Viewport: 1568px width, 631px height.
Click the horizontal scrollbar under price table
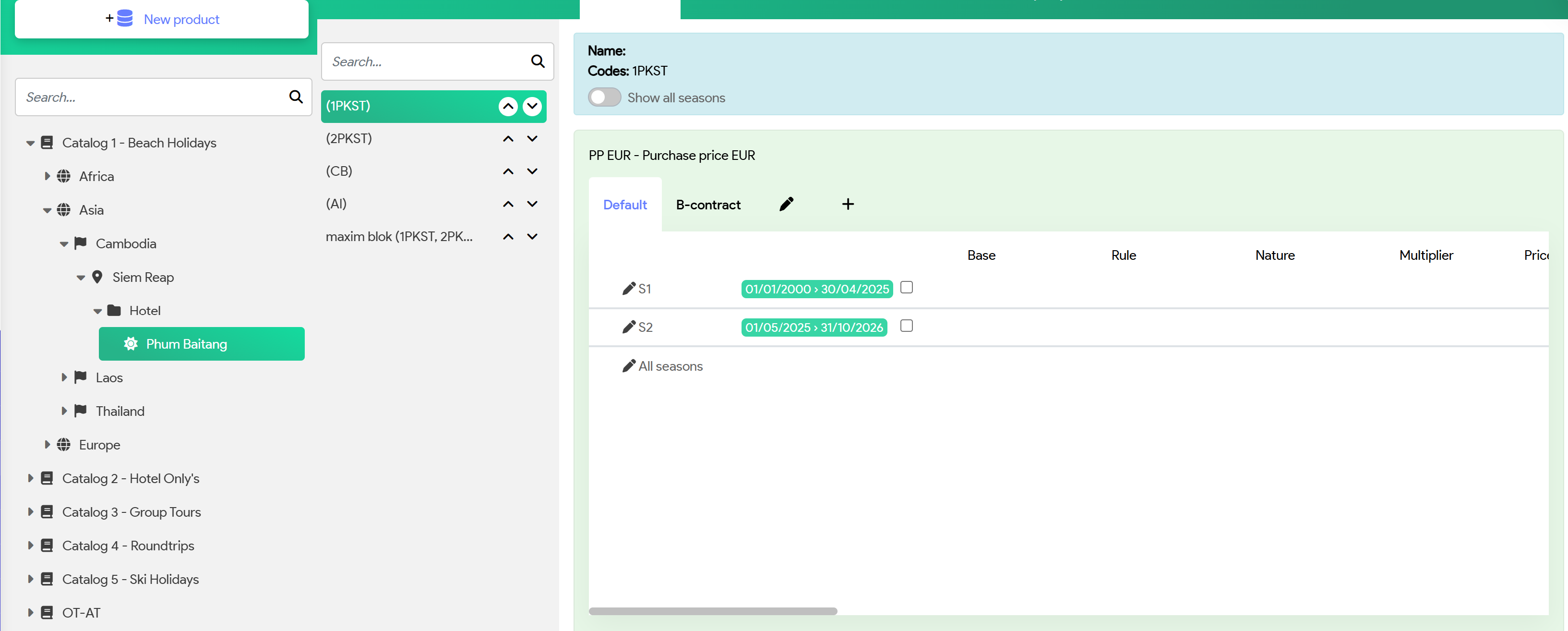pos(712,611)
